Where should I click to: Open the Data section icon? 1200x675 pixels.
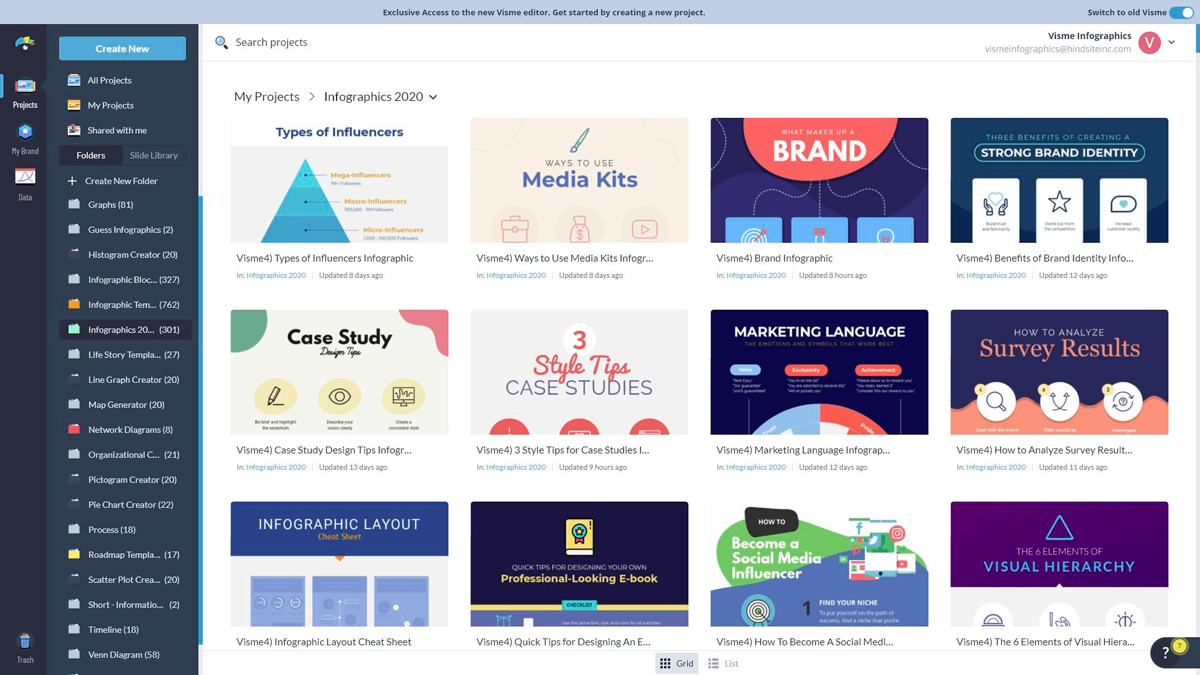pyautogui.click(x=25, y=184)
